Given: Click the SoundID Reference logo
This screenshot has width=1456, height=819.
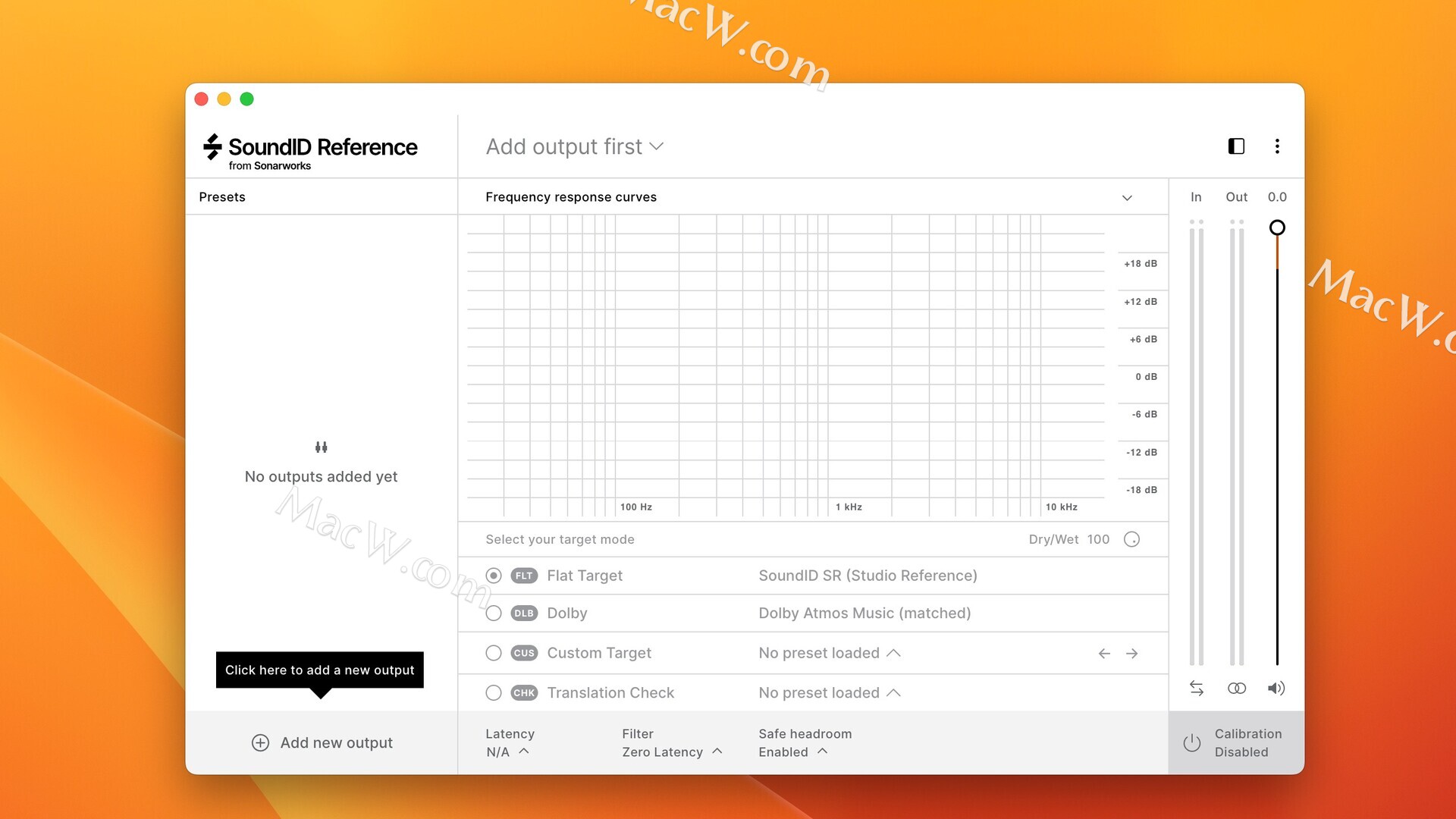Looking at the screenshot, I should pos(310,152).
